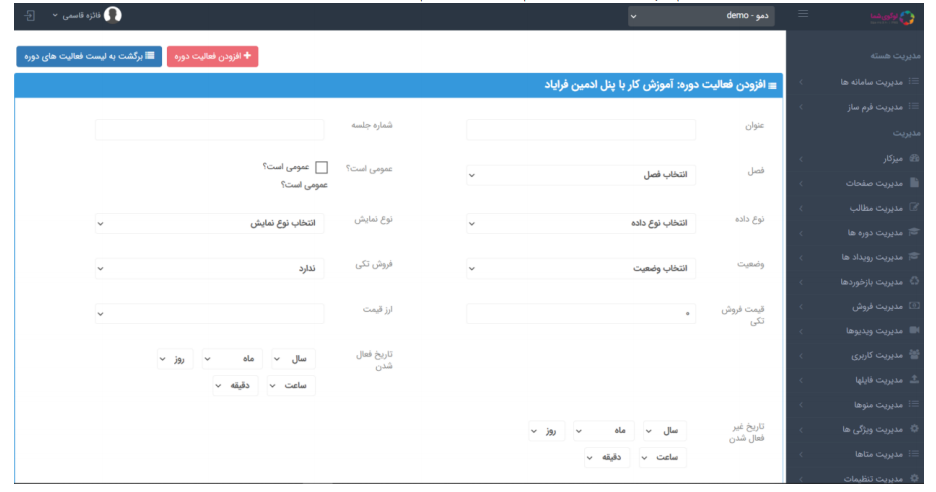Open the user avatar profile icon
936x492 pixels.
(x=112, y=15)
